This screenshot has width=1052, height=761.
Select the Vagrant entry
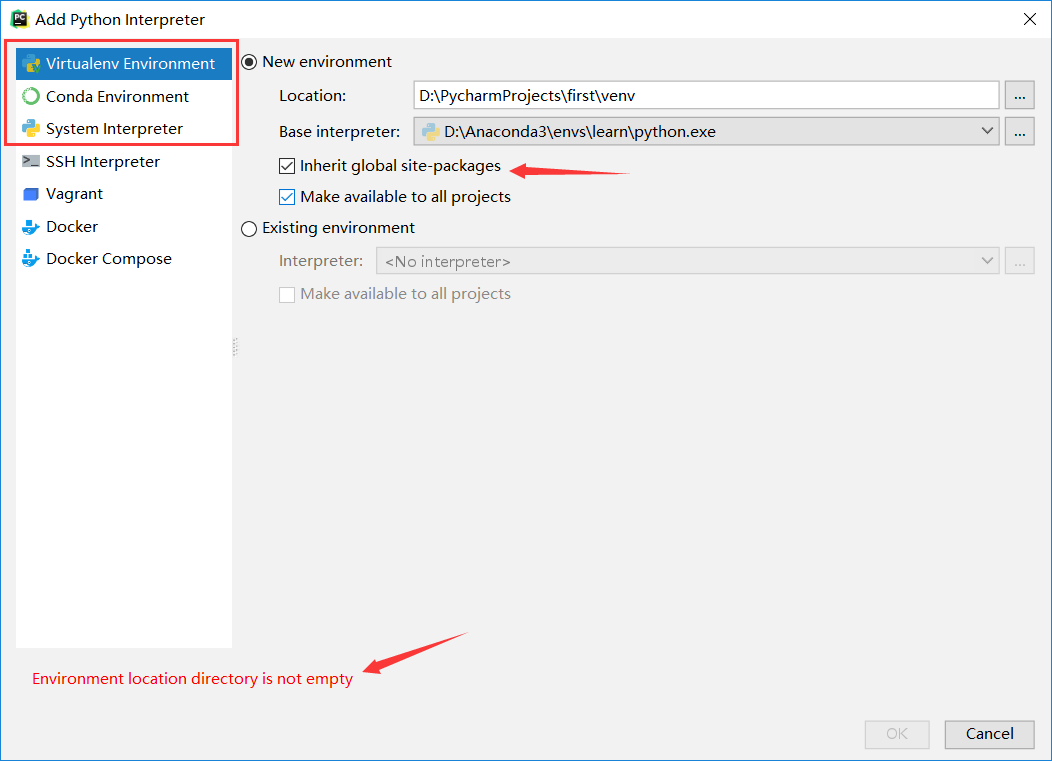(x=124, y=194)
